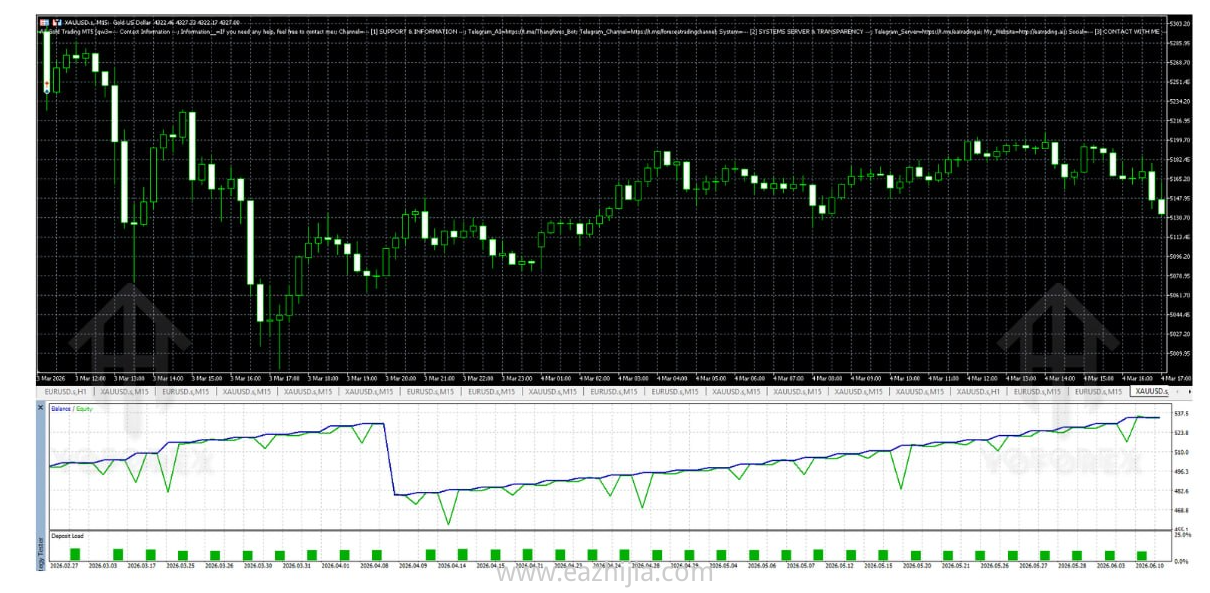Click the Deposit Load label

pos(67,536)
